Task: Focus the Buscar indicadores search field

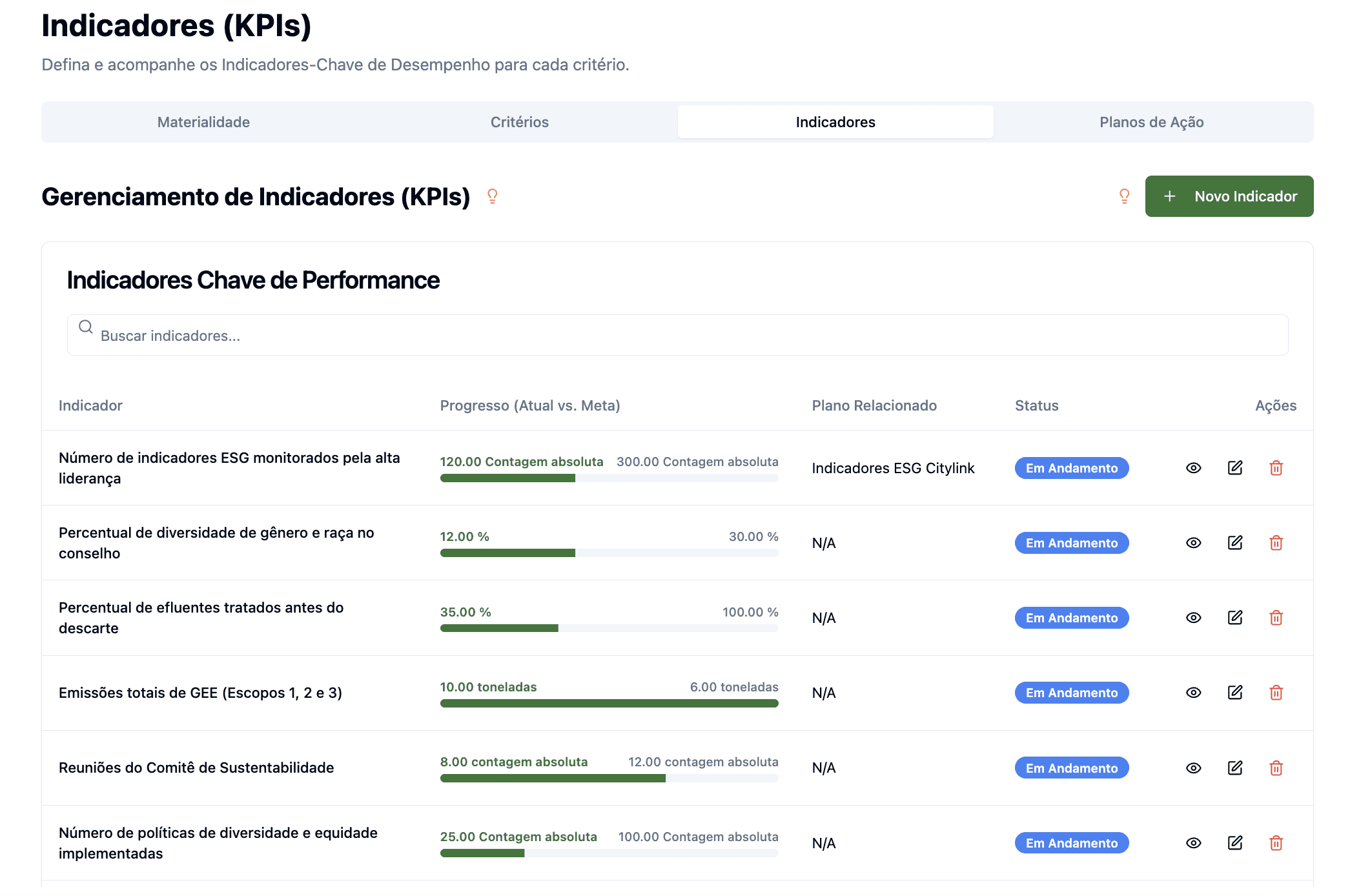Action: (678, 336)
